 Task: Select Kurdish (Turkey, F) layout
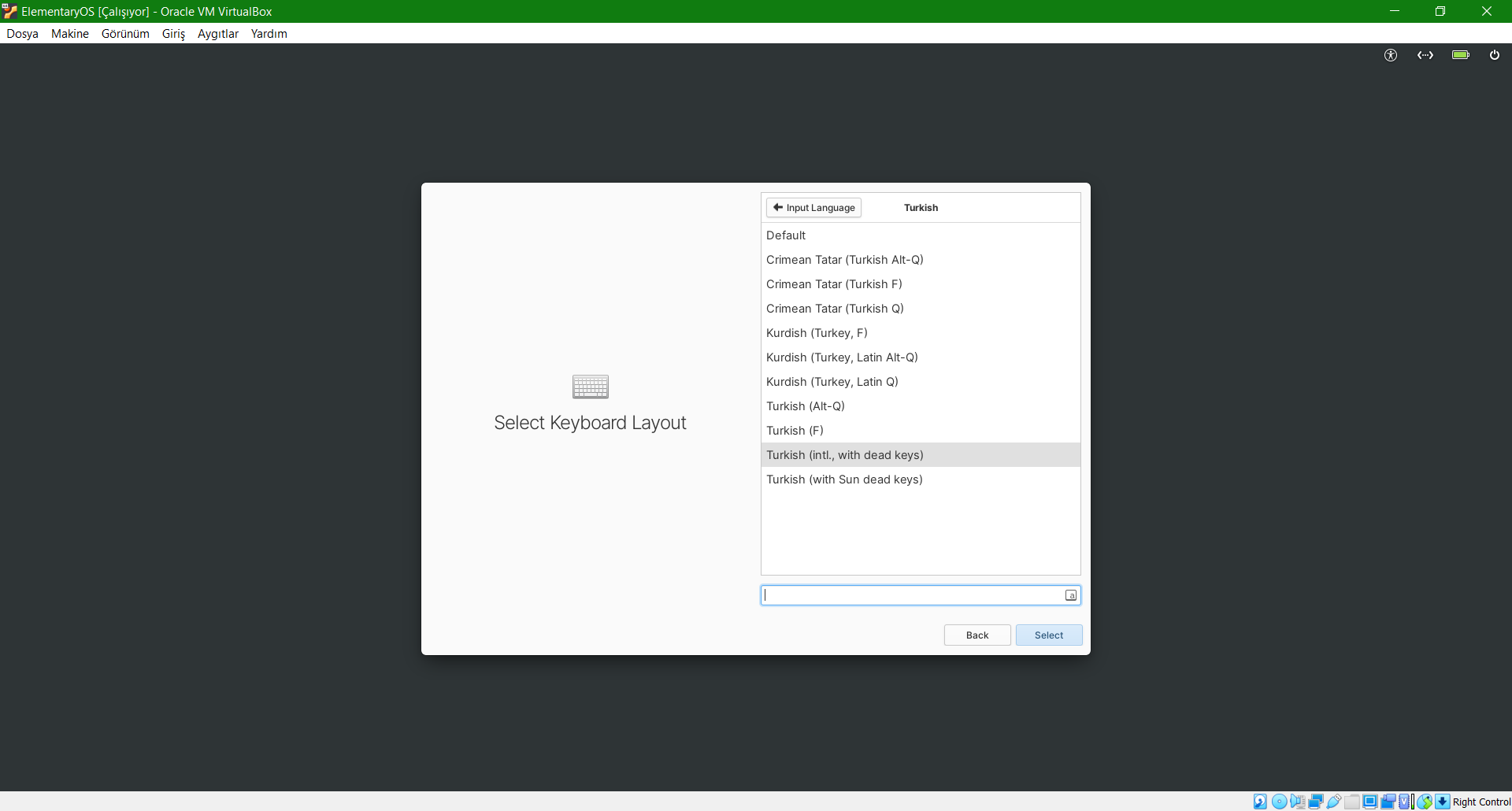(921, 333)
